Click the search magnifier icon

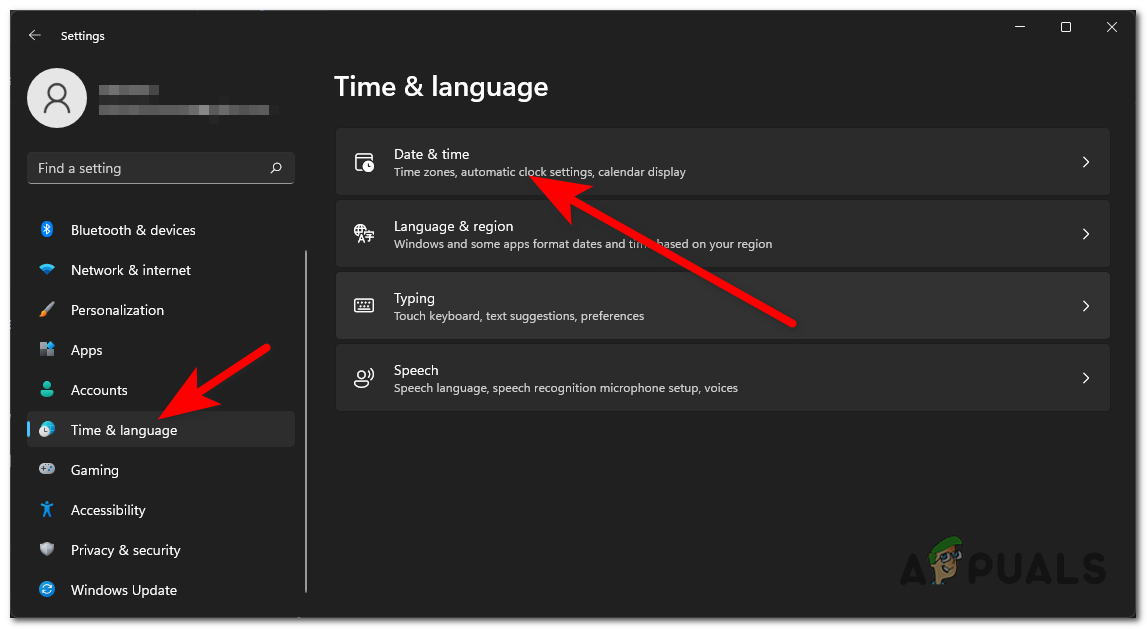point(276,168)
